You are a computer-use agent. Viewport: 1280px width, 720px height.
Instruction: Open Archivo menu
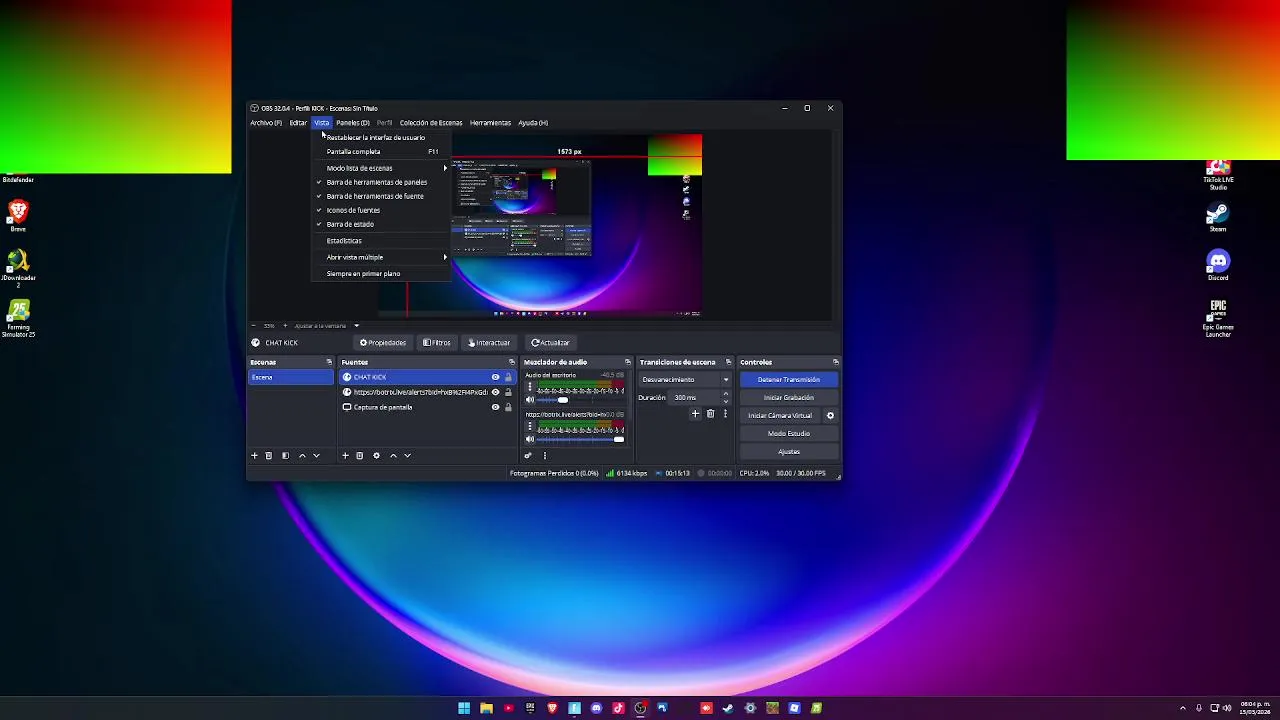click(266, 123)
